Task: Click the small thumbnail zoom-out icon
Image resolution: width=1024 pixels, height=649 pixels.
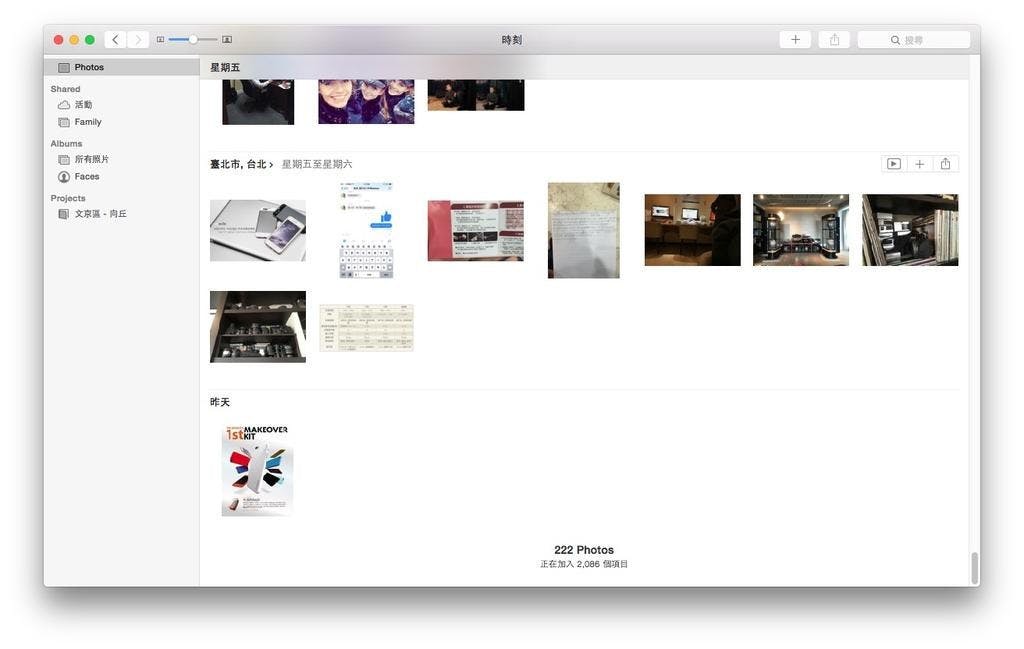Action: pyautogui.click(x=160, y=40)
